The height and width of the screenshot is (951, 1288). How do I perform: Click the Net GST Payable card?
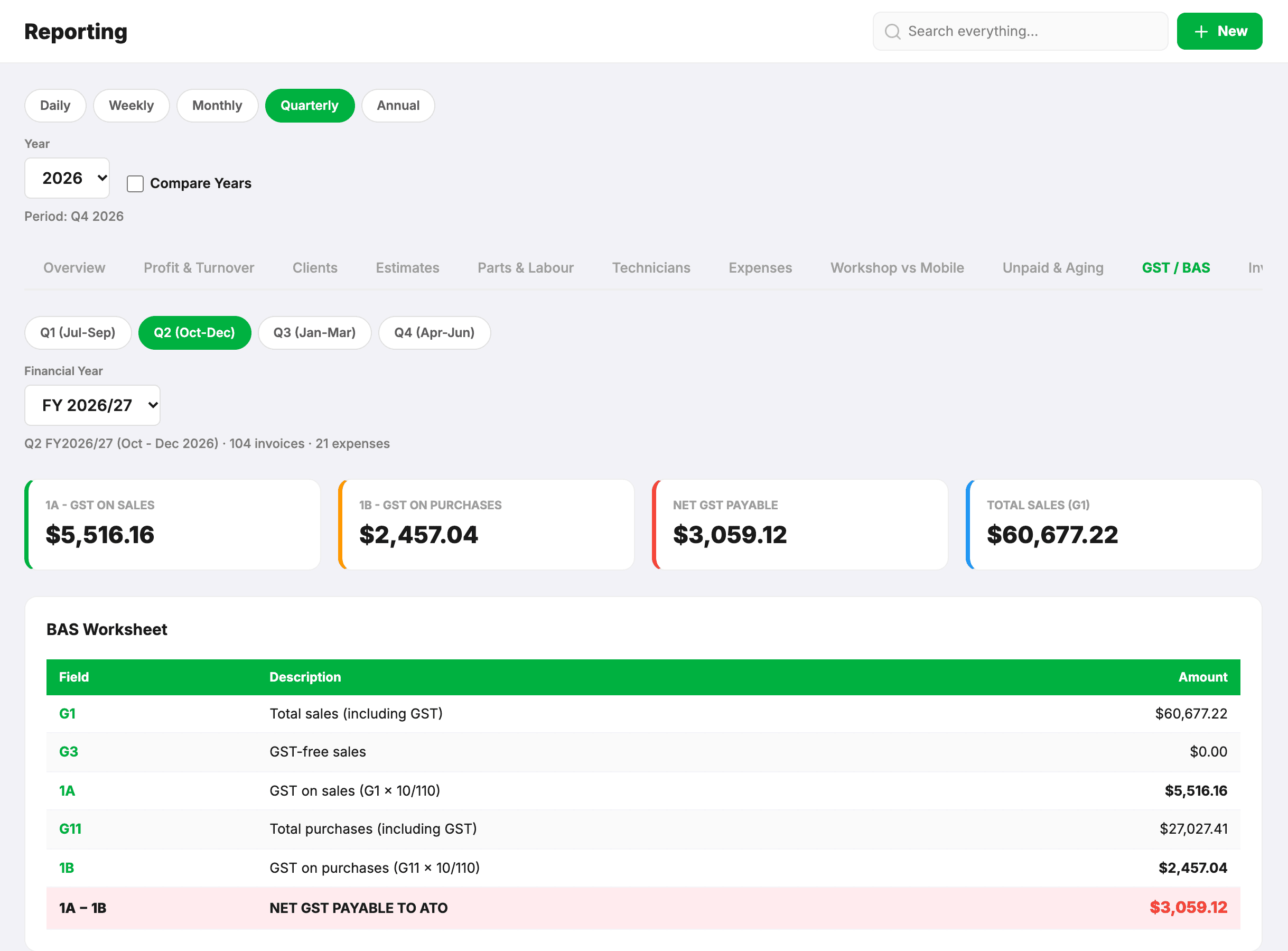(800, 525)
